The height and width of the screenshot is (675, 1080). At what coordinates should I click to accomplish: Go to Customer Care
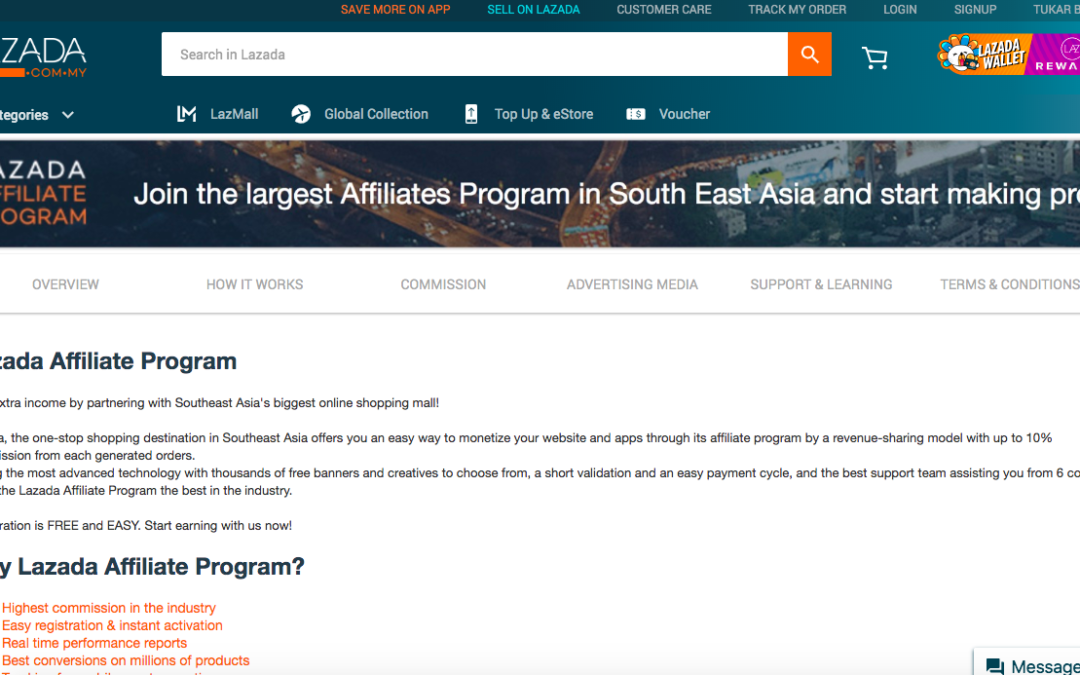point(664,10)
